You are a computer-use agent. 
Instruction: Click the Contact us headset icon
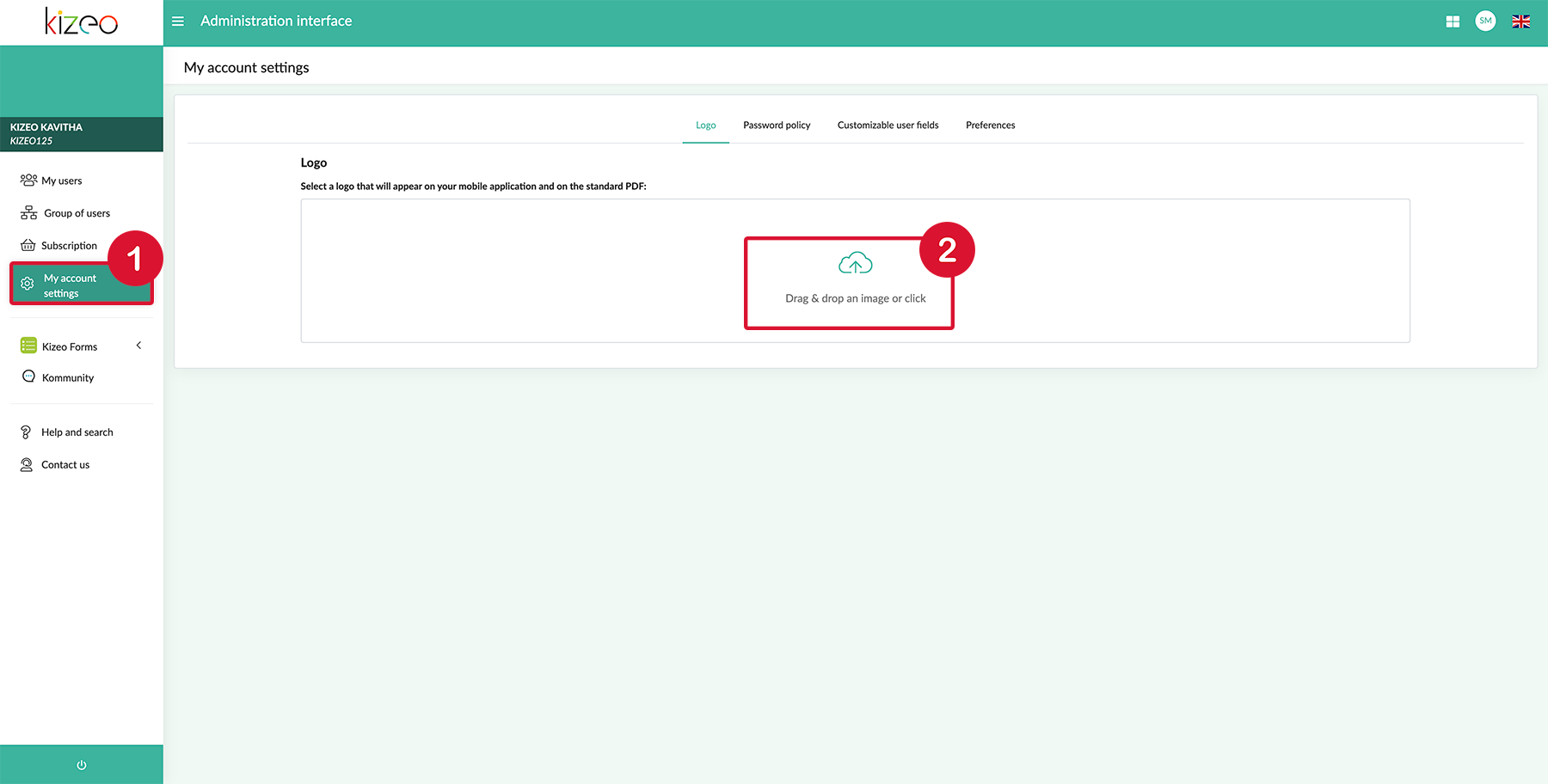pos(27,464)
